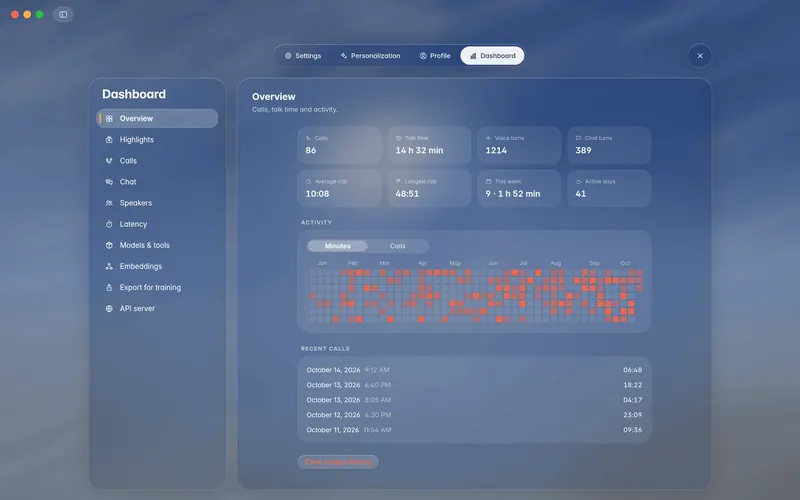Click the Chat bubbles icon in sidebar
The height and width of the screenshot is (500, 800).
coord(109,182)
